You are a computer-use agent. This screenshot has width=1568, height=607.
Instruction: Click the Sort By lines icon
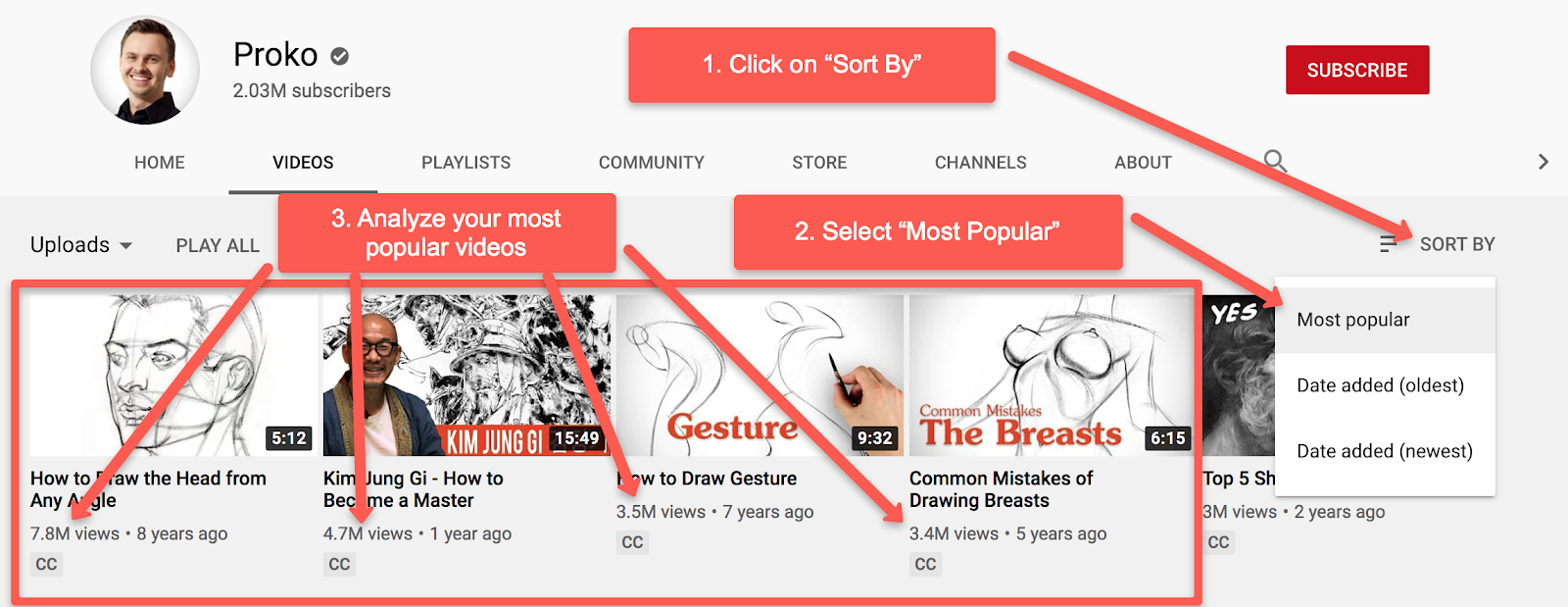pos(1388,244)
